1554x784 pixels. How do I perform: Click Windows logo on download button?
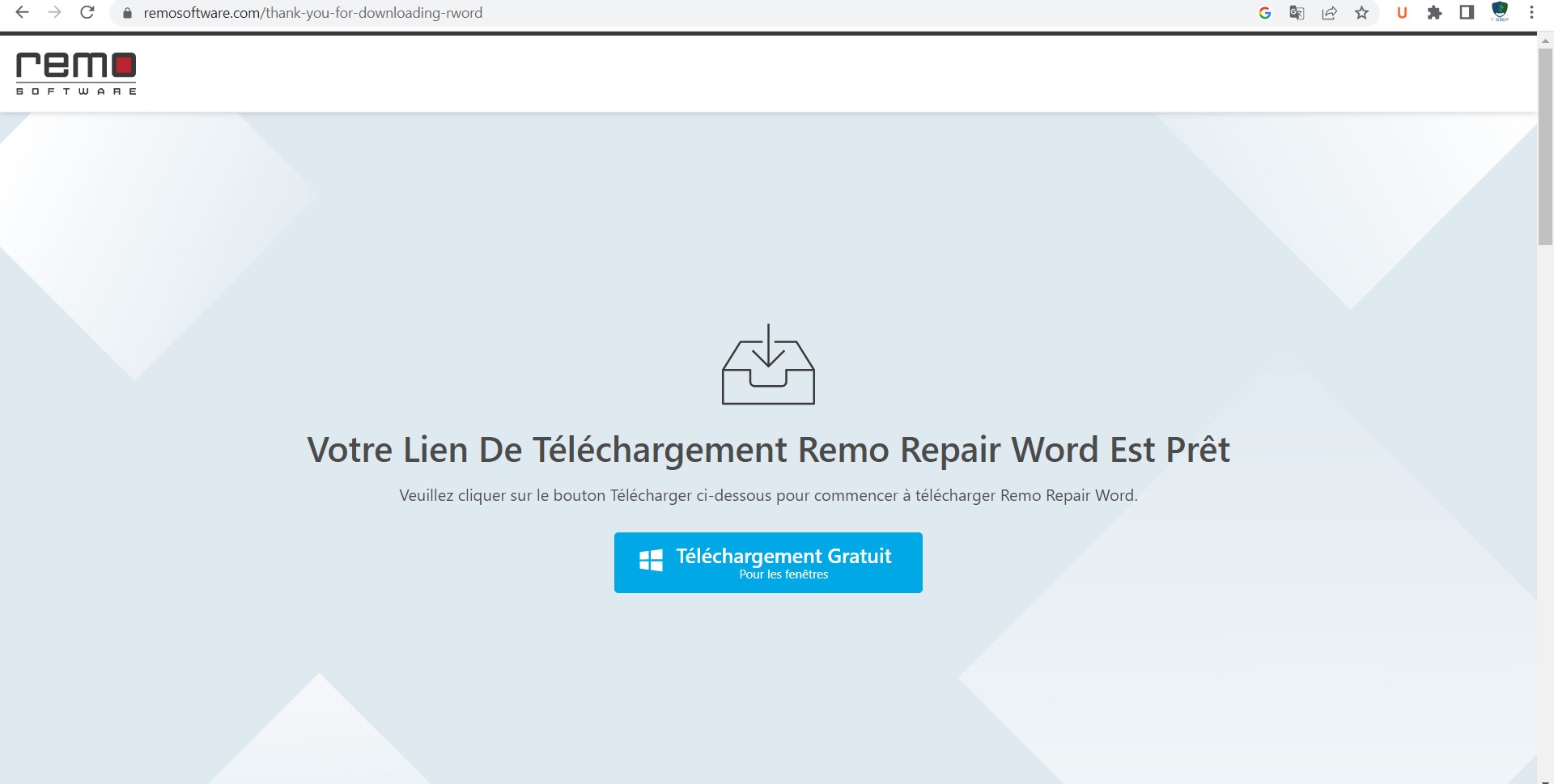click(x=651, y=560)
